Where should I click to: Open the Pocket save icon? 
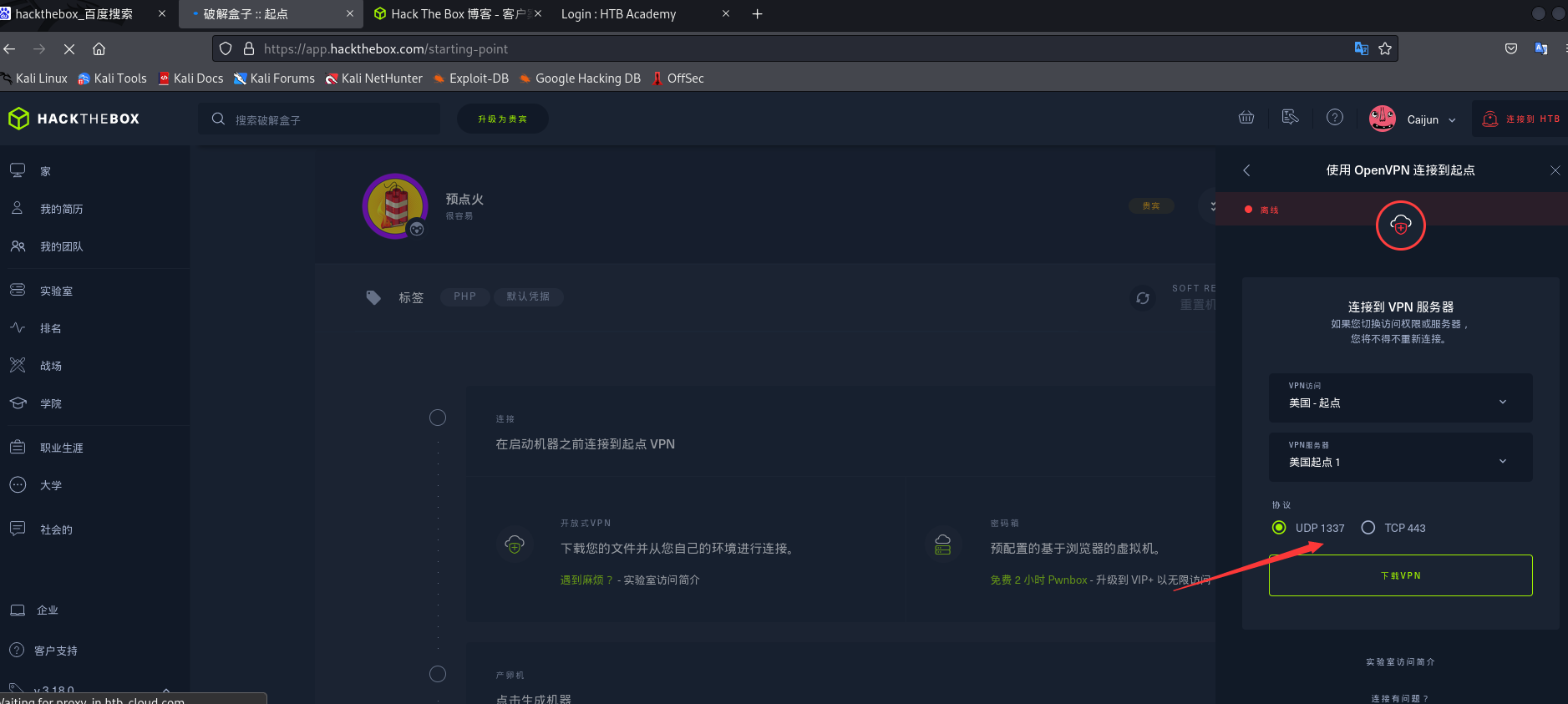1511,48
